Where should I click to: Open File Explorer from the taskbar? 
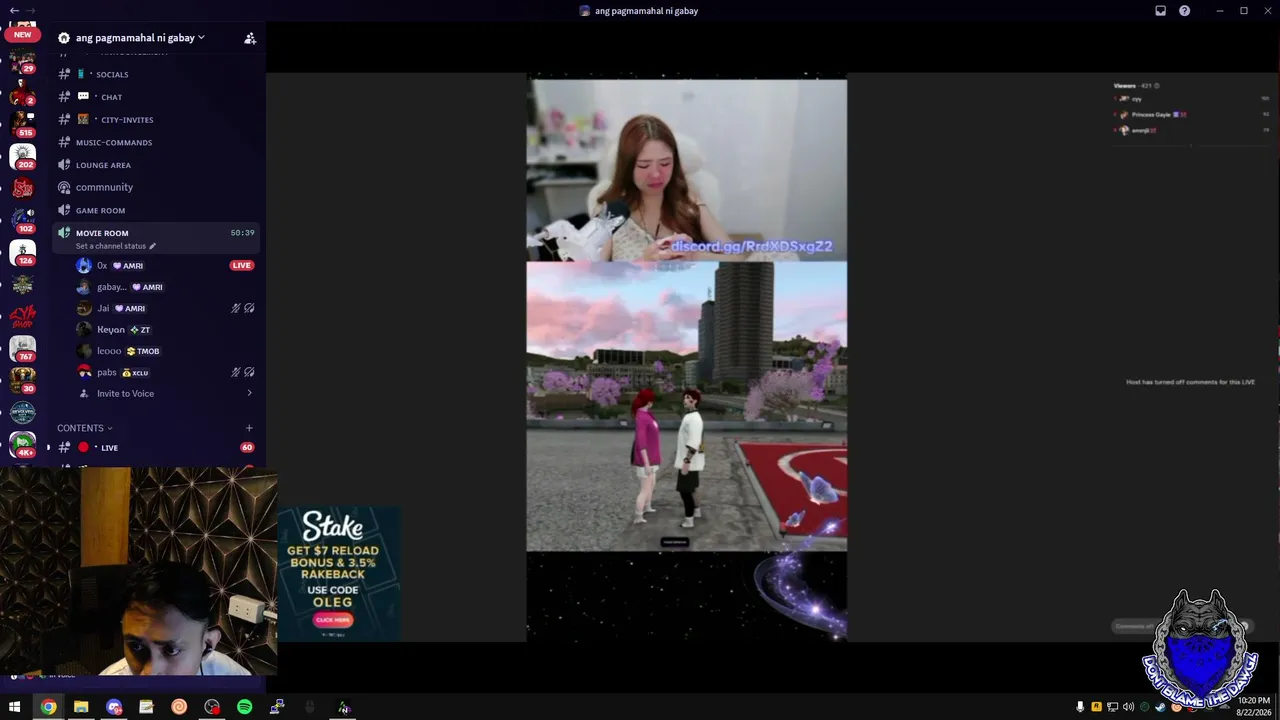tap(81, 707)
